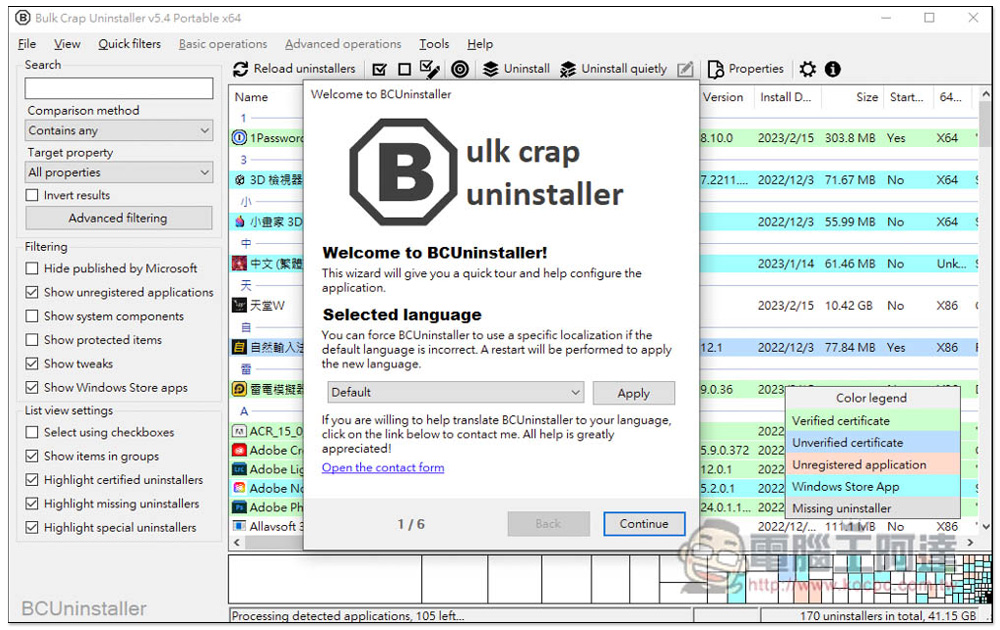The image size is (1000, 630).
Task: Toggle Show items in groups
Action: coord(32,457)
